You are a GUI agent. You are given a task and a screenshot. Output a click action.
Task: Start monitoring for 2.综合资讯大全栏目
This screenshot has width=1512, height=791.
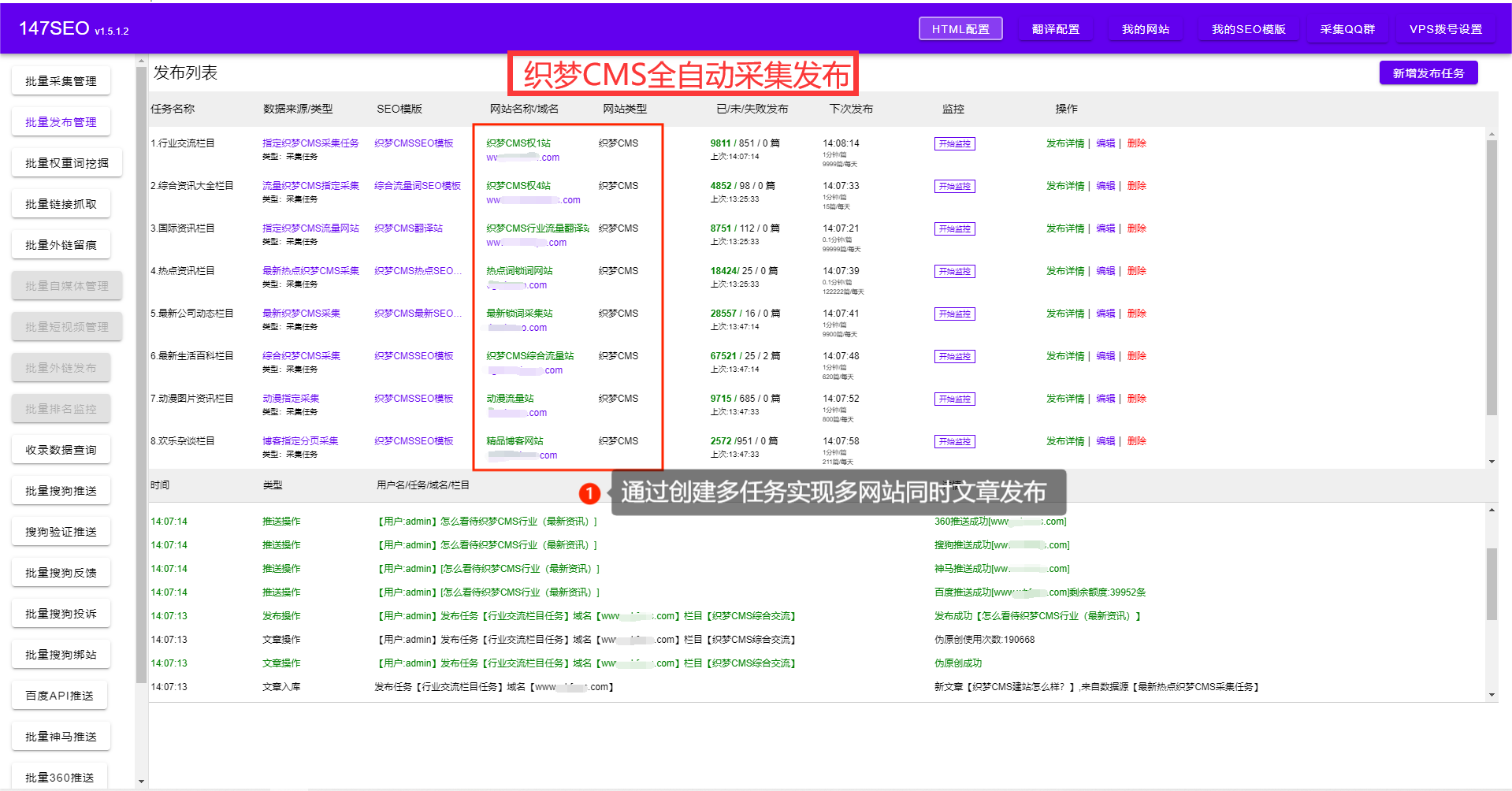[954, 186]
